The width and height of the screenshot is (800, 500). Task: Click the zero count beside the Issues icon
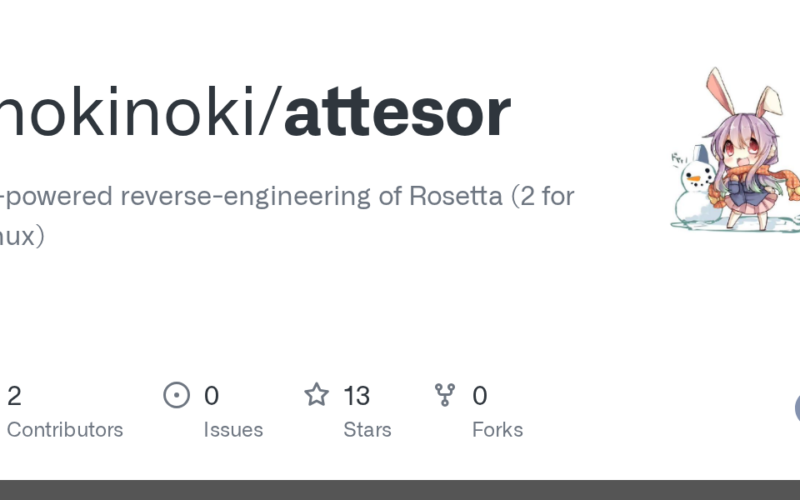pos(211,396)
